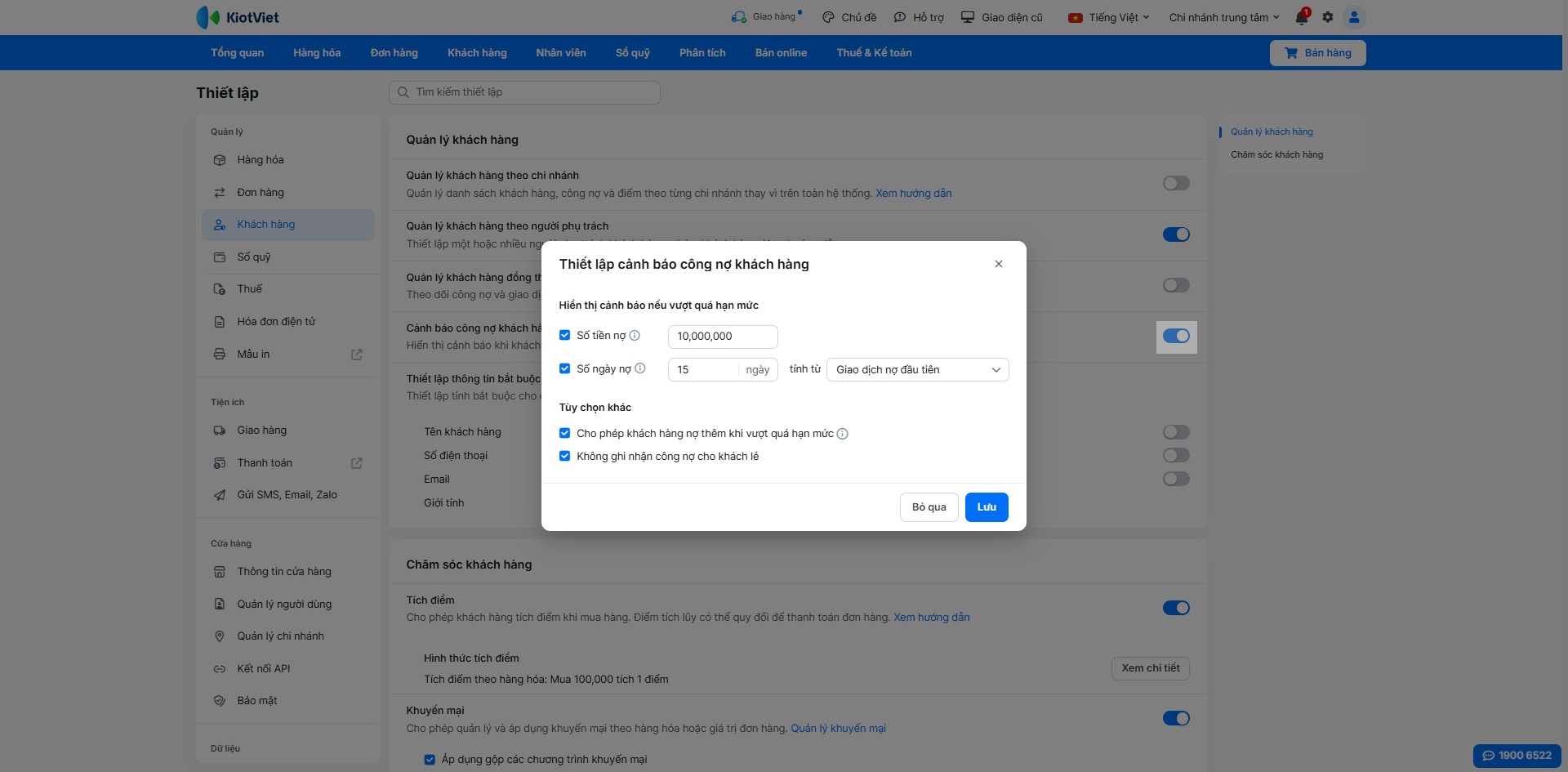This screenshot has width=1568, height=772.
Task: Uncheck Không ghi nhận công nợ cho khách lẻ
Action: (x=564, y=456)
